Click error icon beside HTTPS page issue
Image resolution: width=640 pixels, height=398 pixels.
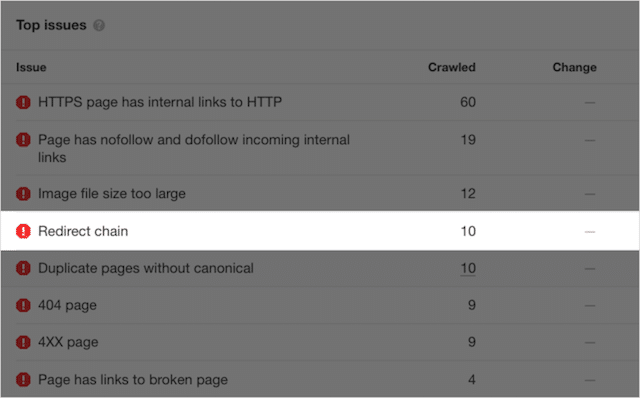pos(23,102)
